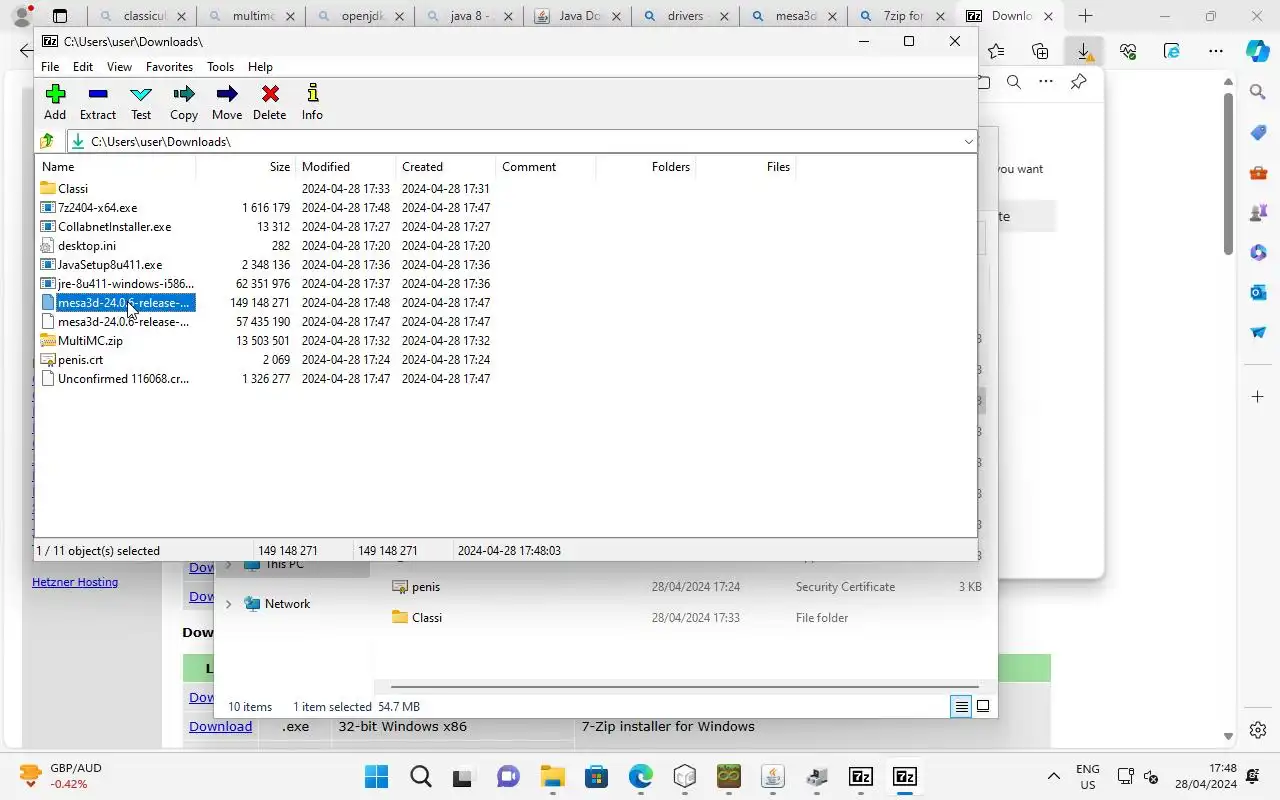Image resolution: width=1280 pixels, height=800 pixels.
Task: Open the Drop paper-plane sidebar icon
Action: 1258,332
